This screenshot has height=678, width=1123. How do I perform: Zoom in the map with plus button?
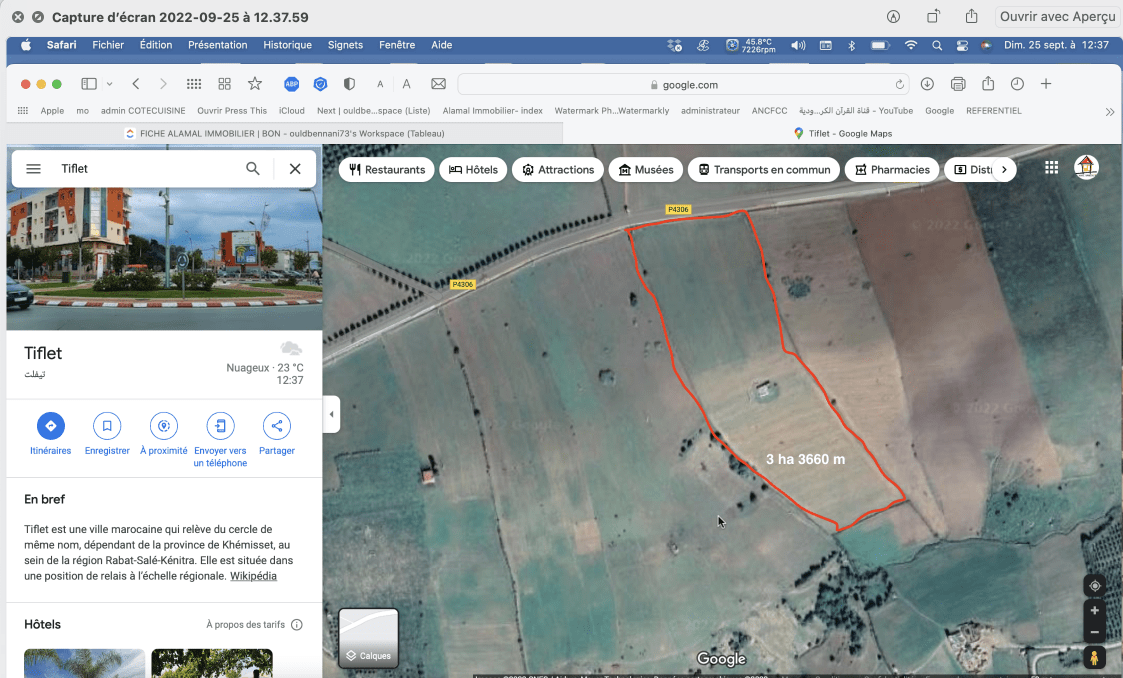[1095, 610]
